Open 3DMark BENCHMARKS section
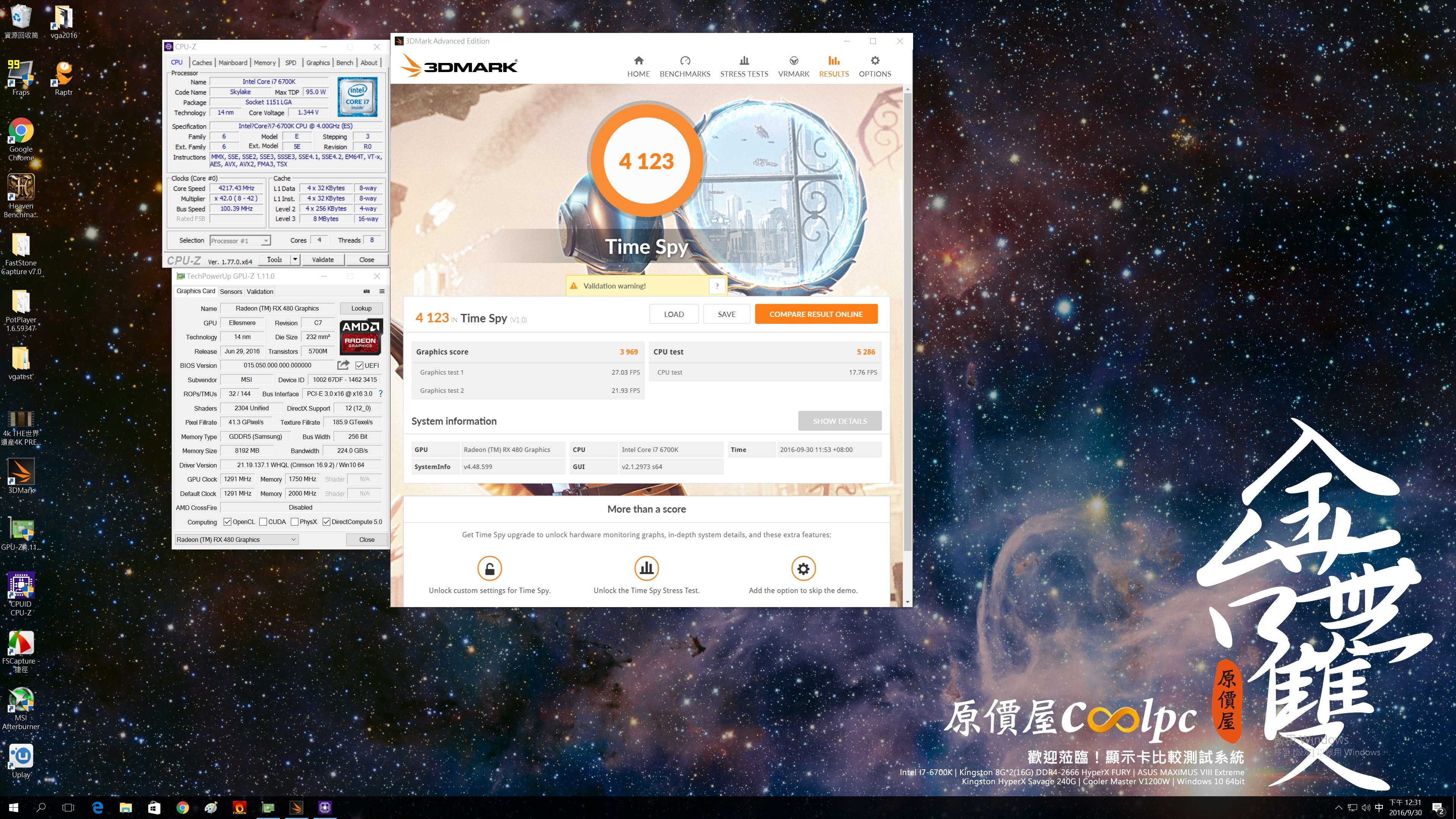The width and height of the screenshot is (1456, 819). pyautogui.click(x=684, y=66)
